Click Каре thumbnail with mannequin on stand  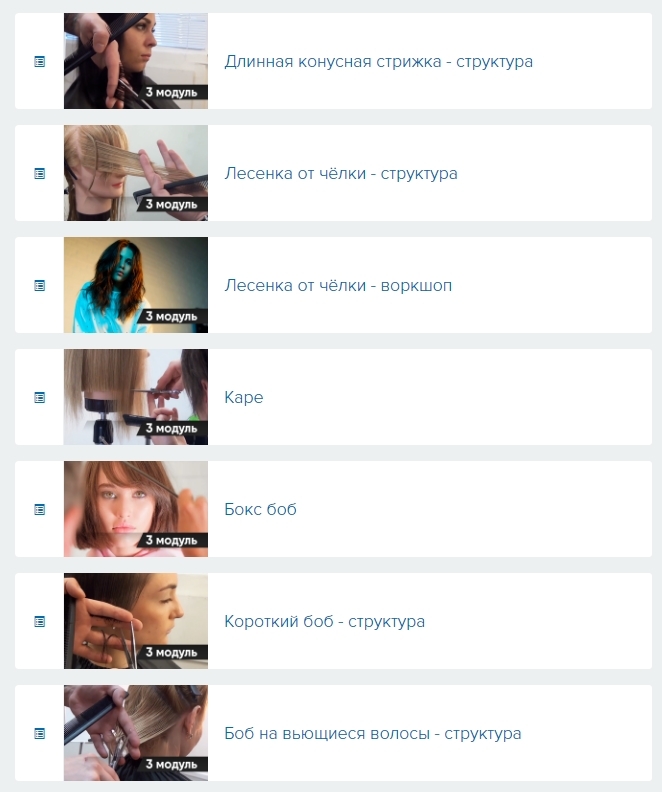point(136,397)
